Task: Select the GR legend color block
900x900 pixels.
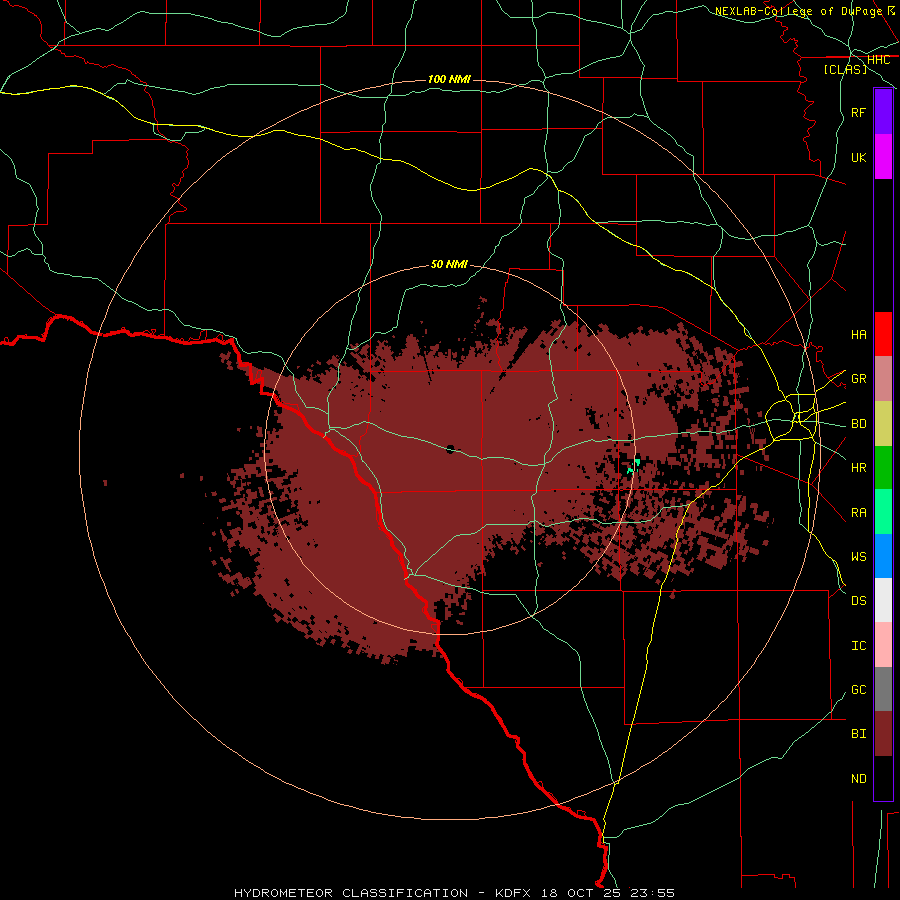Action: (x=883, y=379)
